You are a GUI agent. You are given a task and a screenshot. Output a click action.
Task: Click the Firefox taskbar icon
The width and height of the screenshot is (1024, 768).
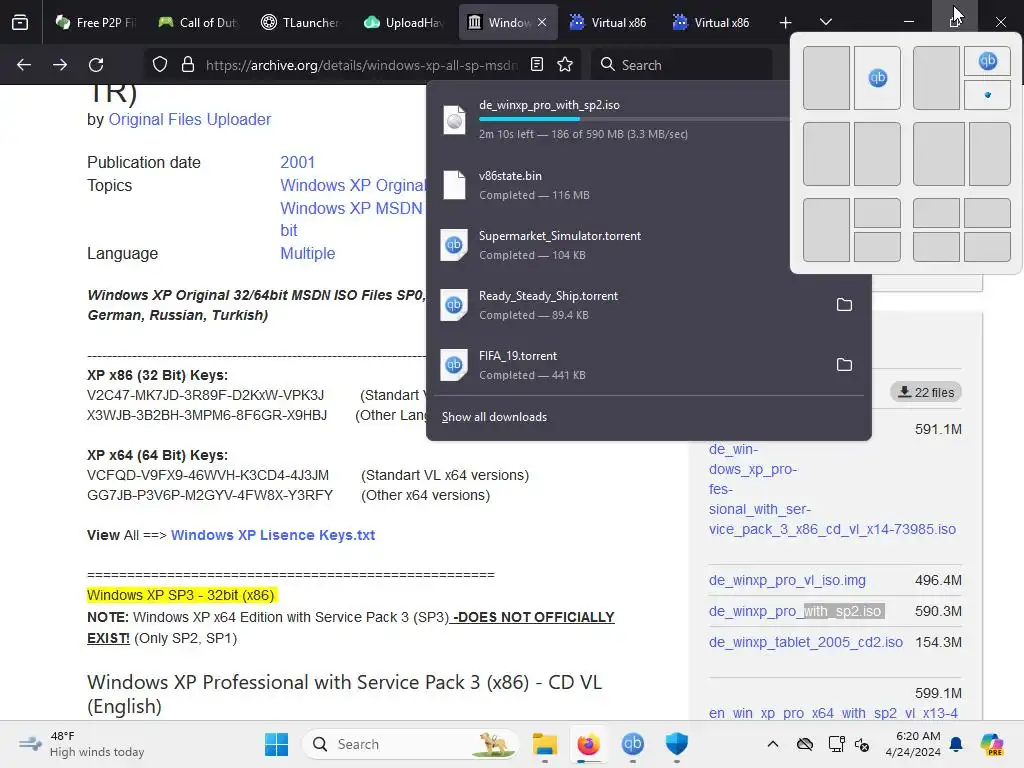coord(588,744)
